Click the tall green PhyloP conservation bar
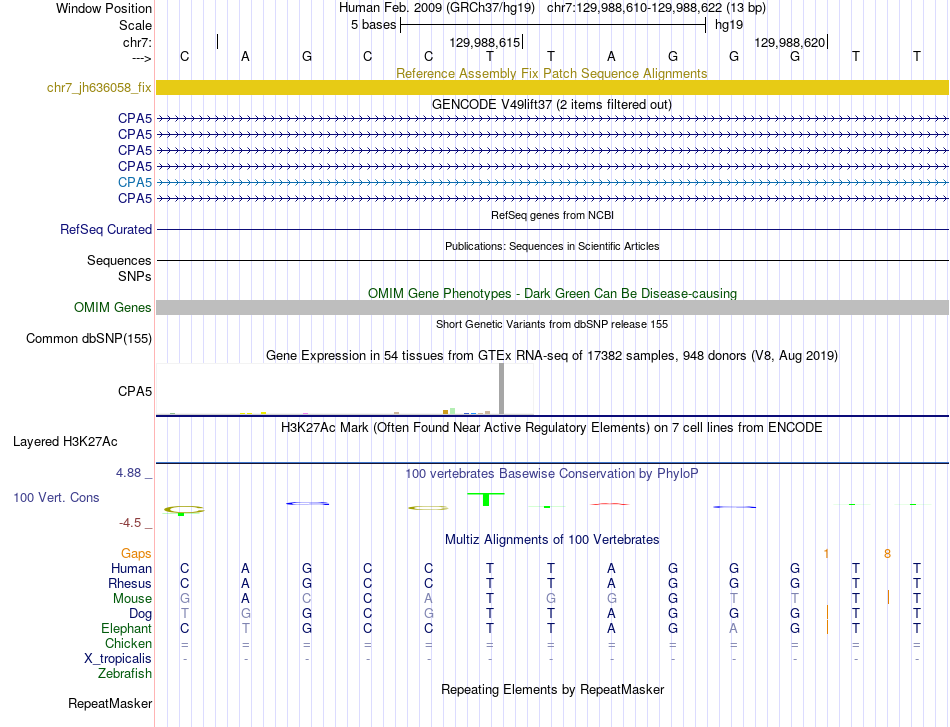The width and height of the screenshot is (950, 727). click(x=486, y=499)
